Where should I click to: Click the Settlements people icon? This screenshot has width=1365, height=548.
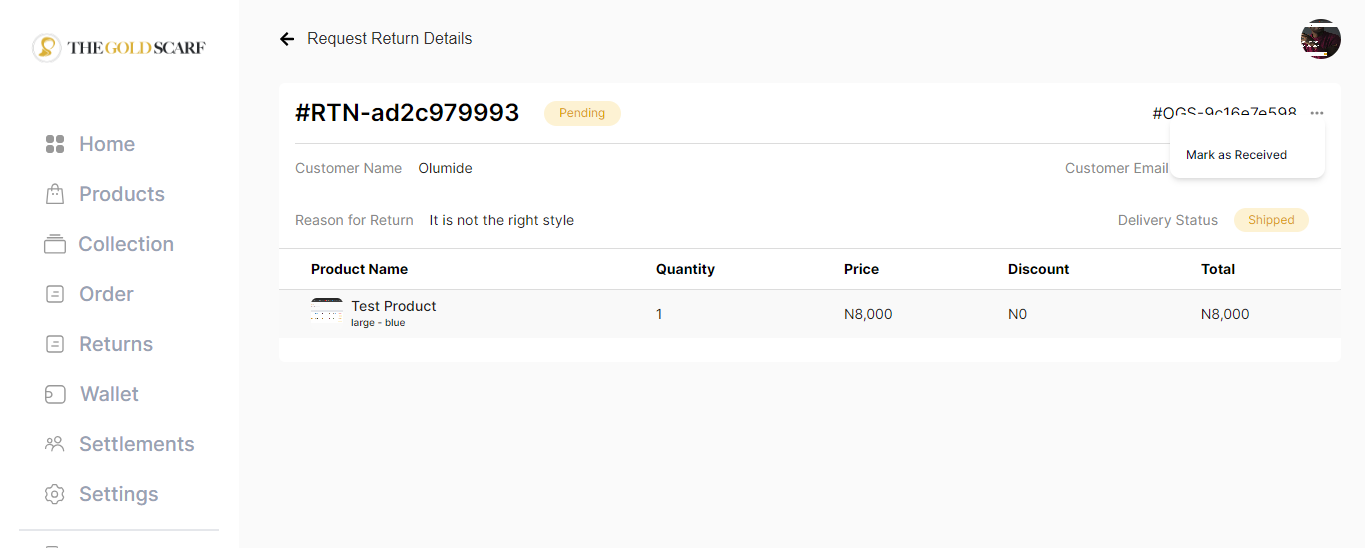[x=55, y=444]
